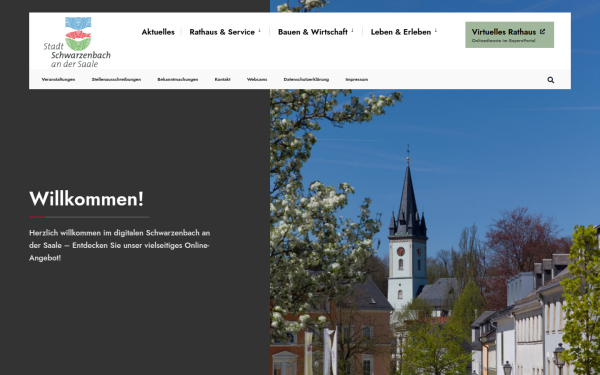Expand the Leben & Erleben dropdown
The width and height of the screenshot is (600, 375).
tap(404, 32)
